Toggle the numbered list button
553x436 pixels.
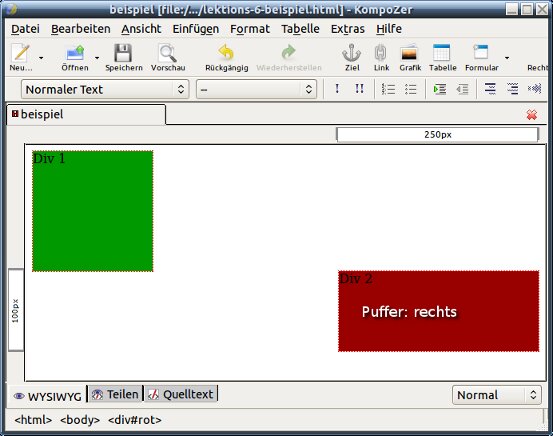point(388,89)
